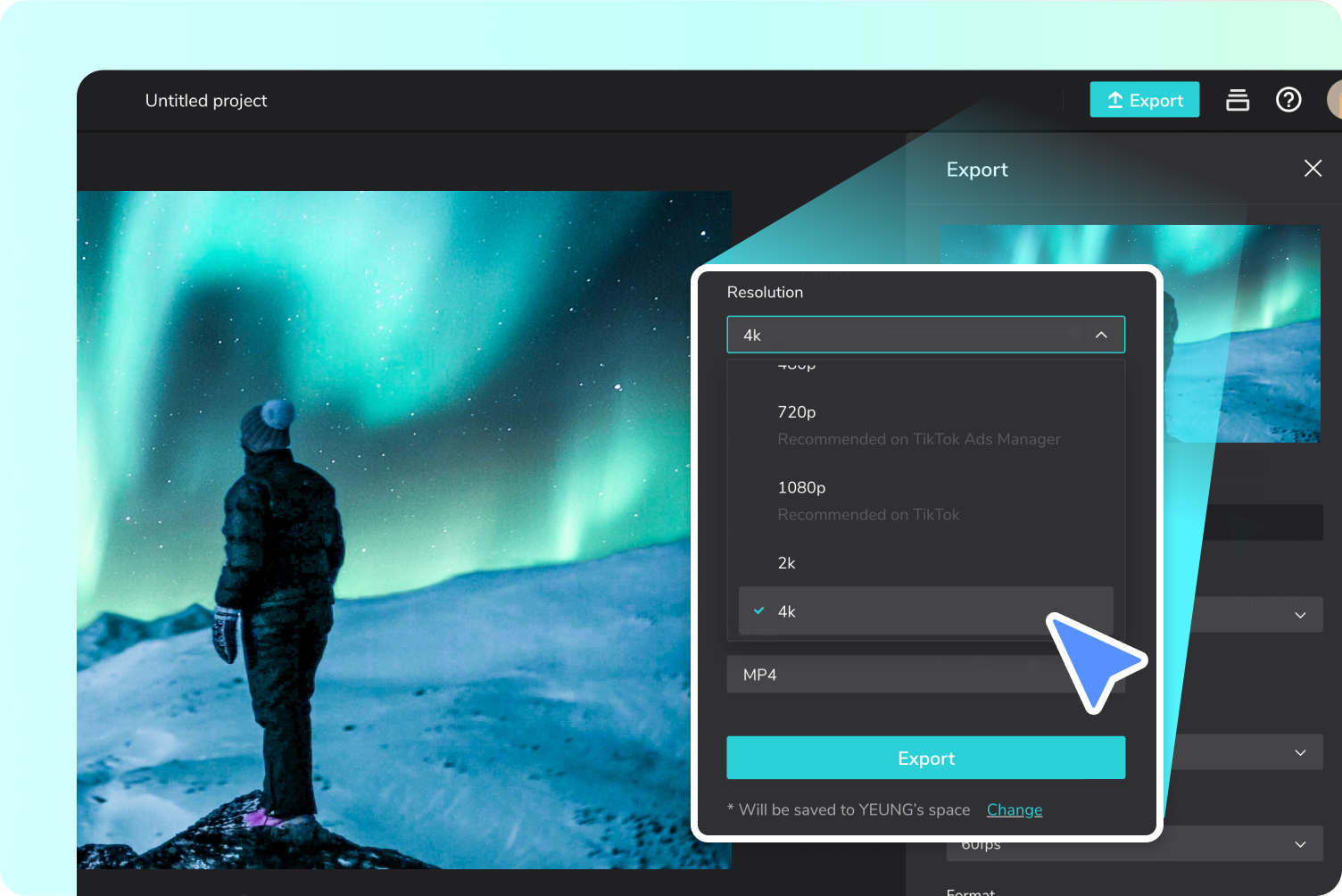The height and width of the screenshot is (896, 1342).
Task: Expand the 60fps frame rate dropdown
Action: (1134, 843)
